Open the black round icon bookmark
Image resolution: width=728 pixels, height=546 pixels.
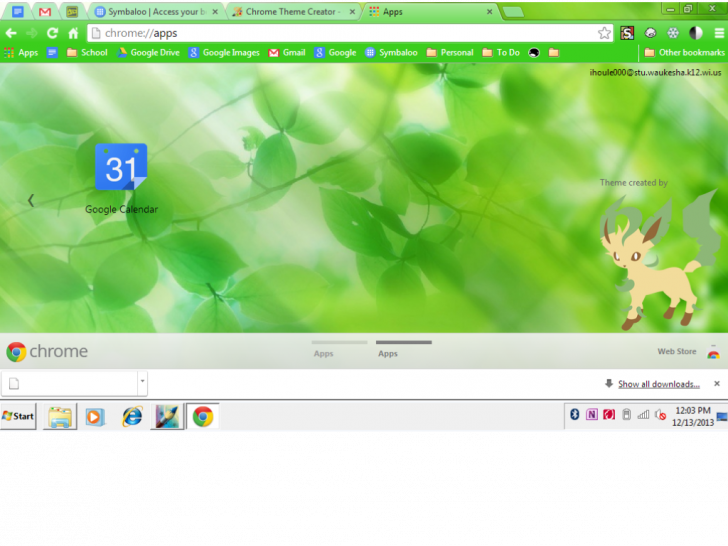tap(534, 52)
